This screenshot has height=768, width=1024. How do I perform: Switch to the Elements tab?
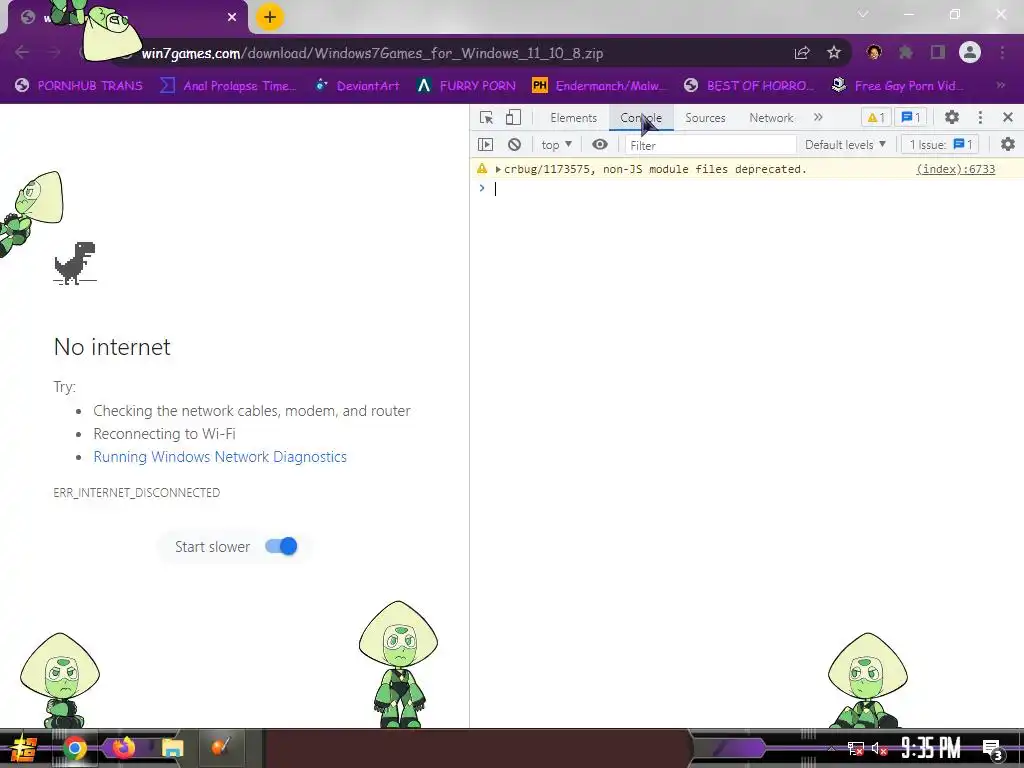pos(573,118)
